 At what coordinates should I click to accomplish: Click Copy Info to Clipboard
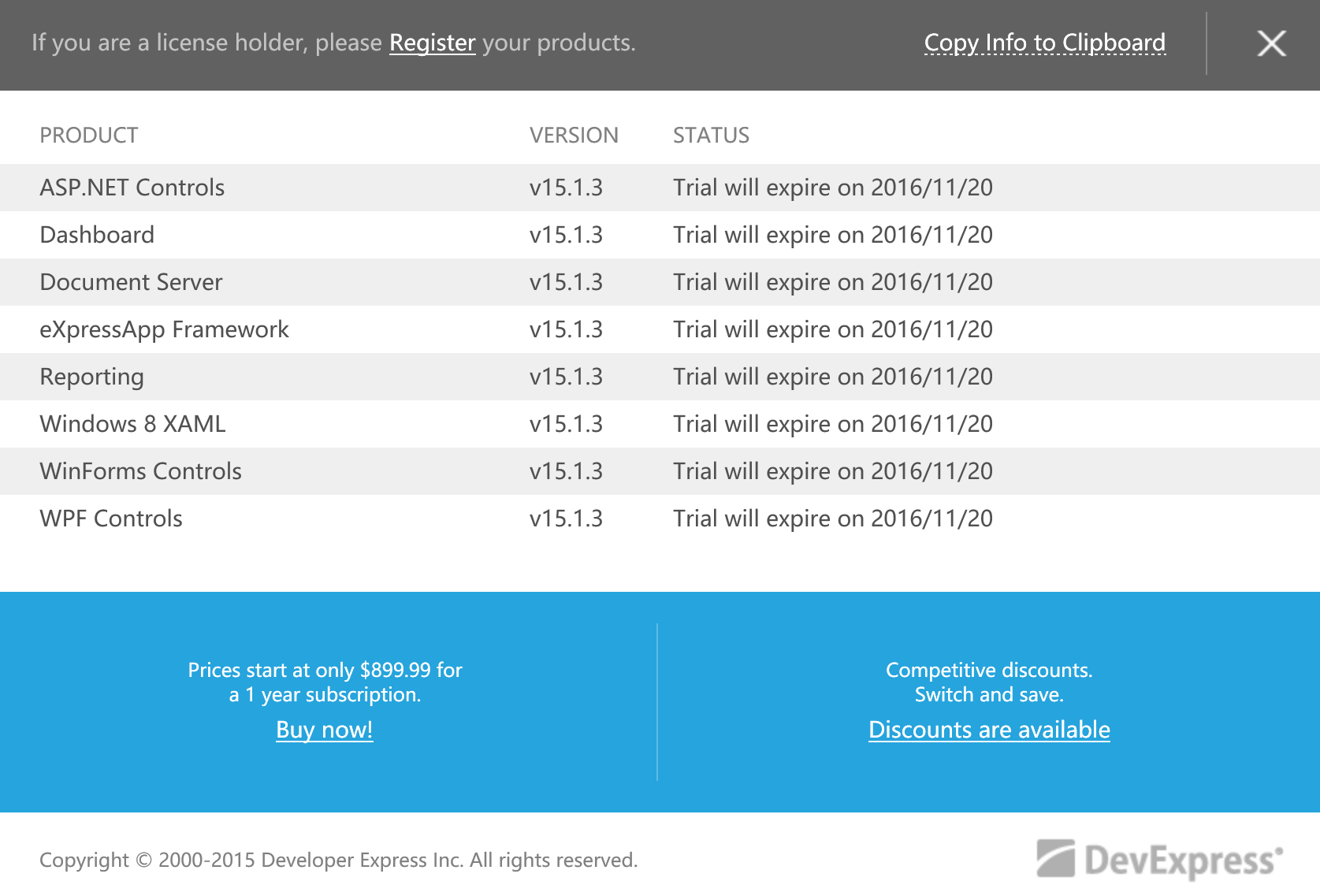1044,43
